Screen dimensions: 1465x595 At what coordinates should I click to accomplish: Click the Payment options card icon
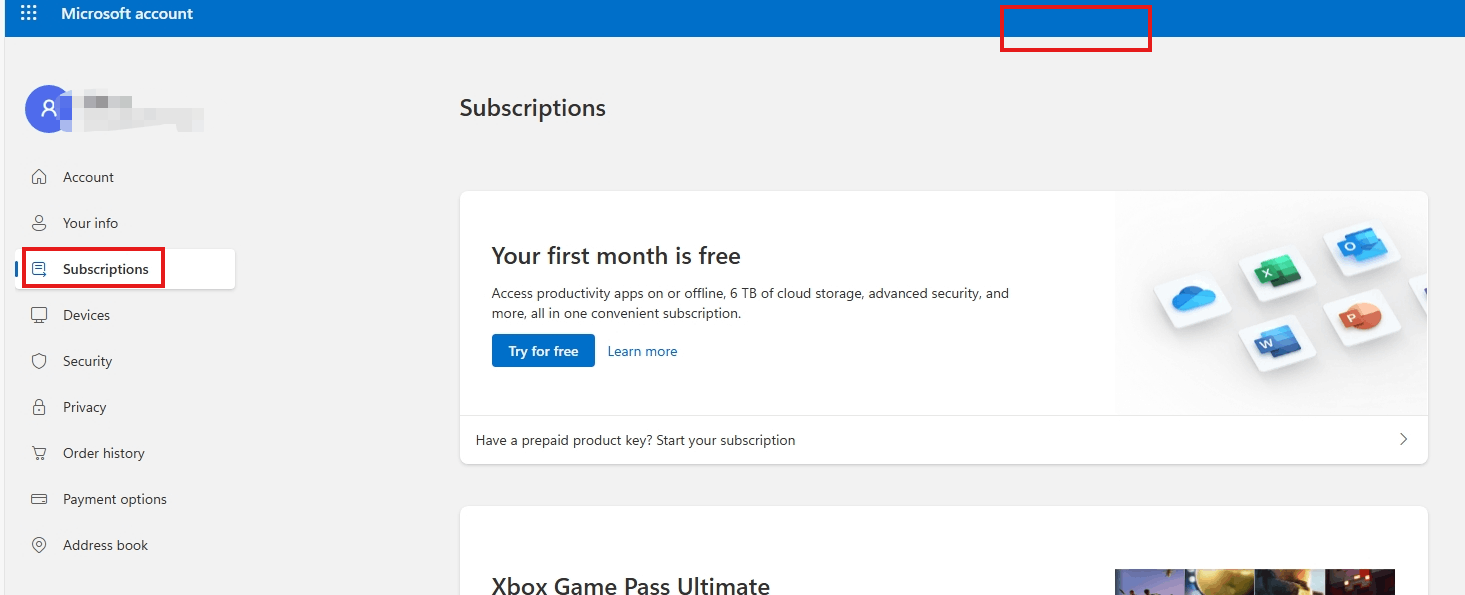39,499
